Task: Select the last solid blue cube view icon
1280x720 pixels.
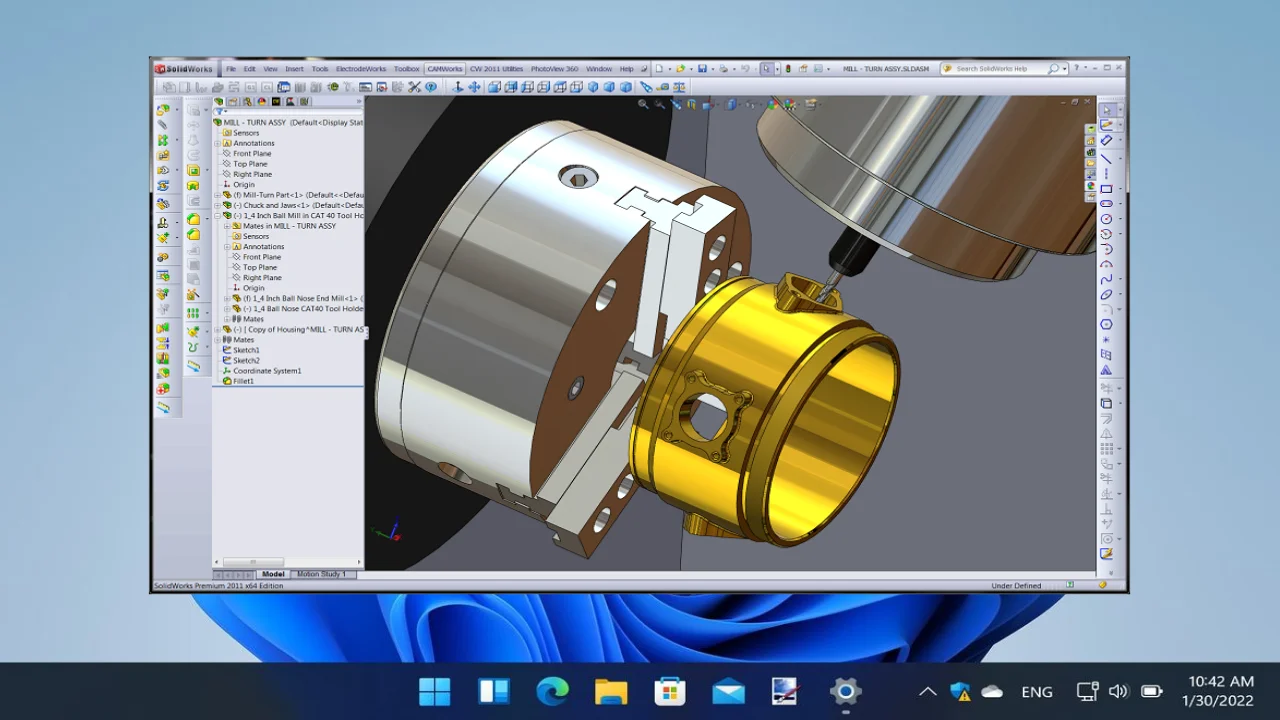Action: click(x=626, y=87)
